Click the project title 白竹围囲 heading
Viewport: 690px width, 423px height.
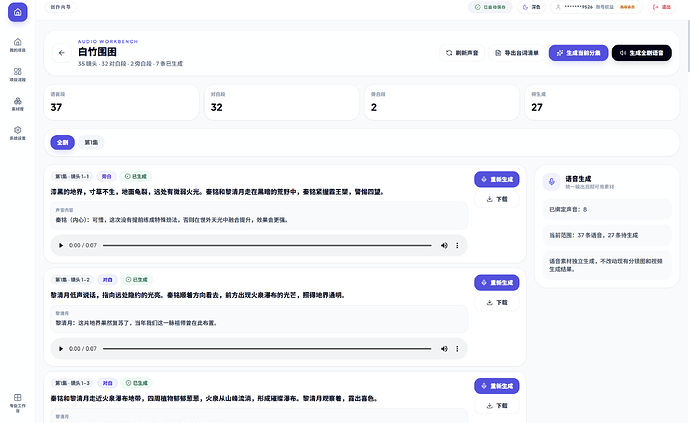[97, 52]
